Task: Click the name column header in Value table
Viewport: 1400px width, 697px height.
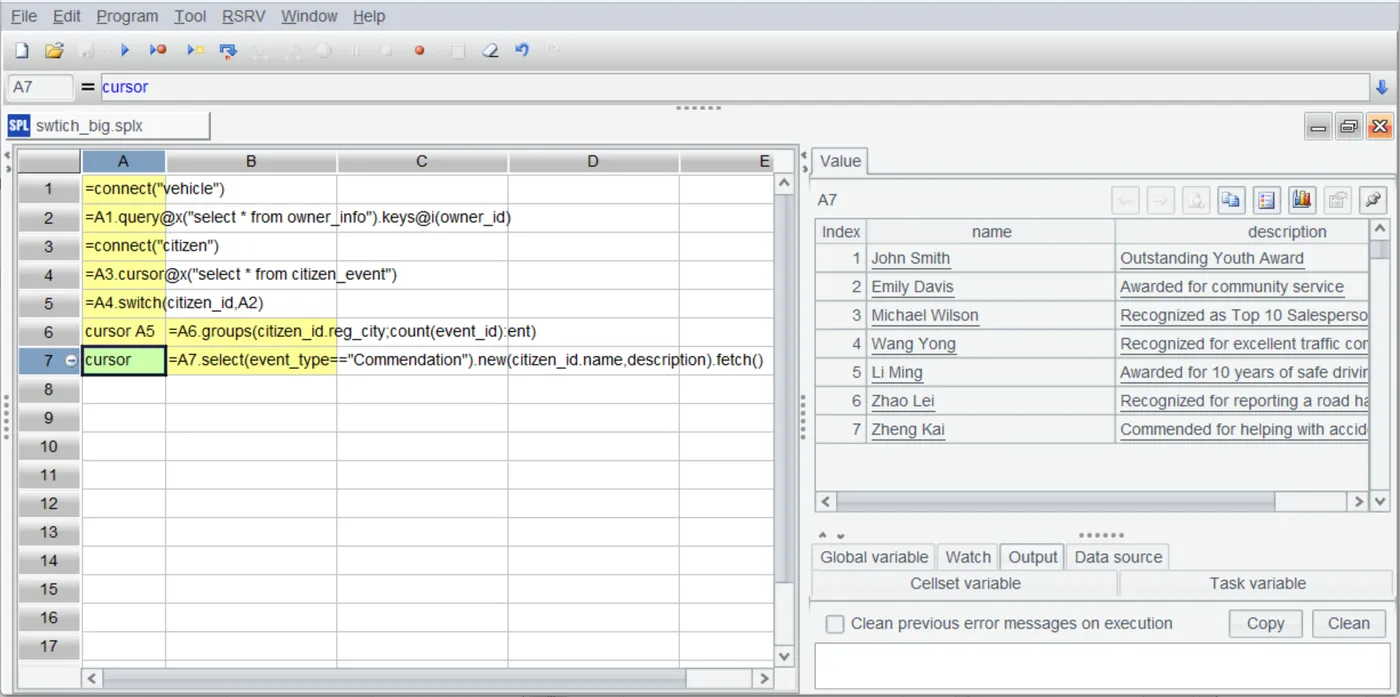Action: coord(991,232)
